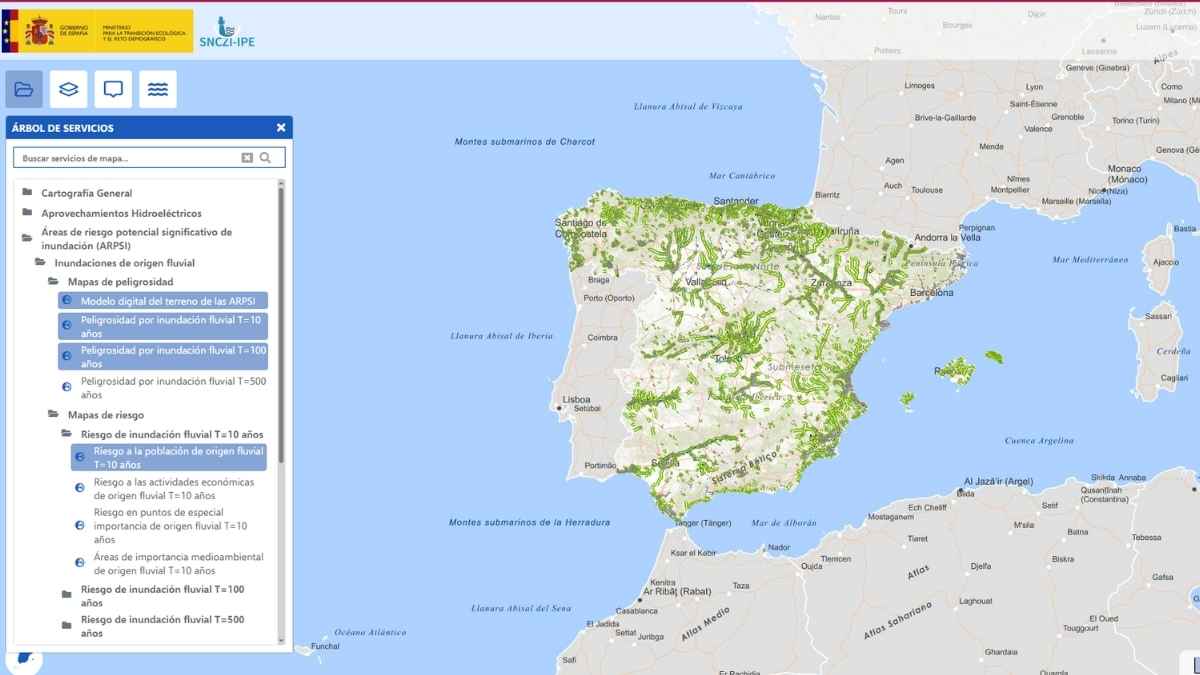1200x675 pixels.
Task: Open the layers stack panel button
Action: click(69, 89)
